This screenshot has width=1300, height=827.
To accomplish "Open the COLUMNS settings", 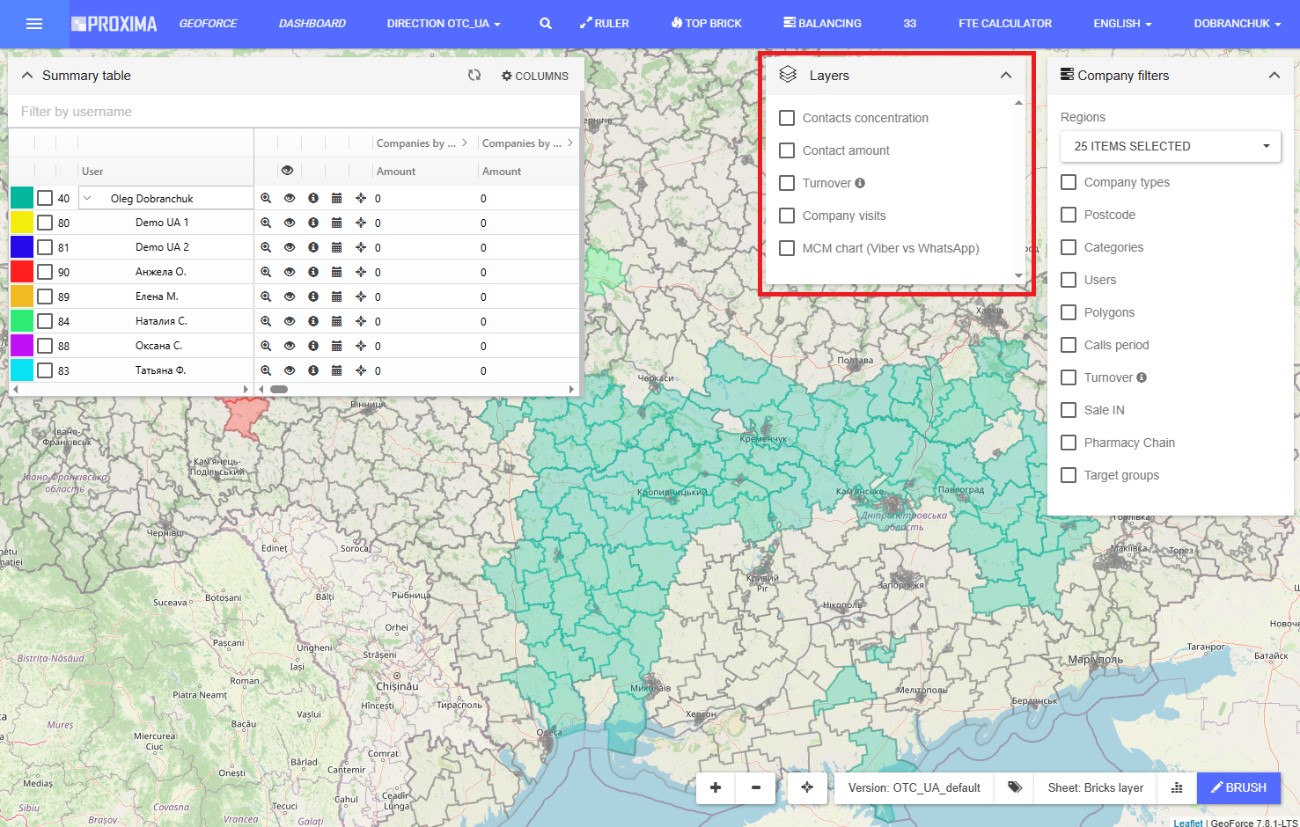I will click(535, 76).
